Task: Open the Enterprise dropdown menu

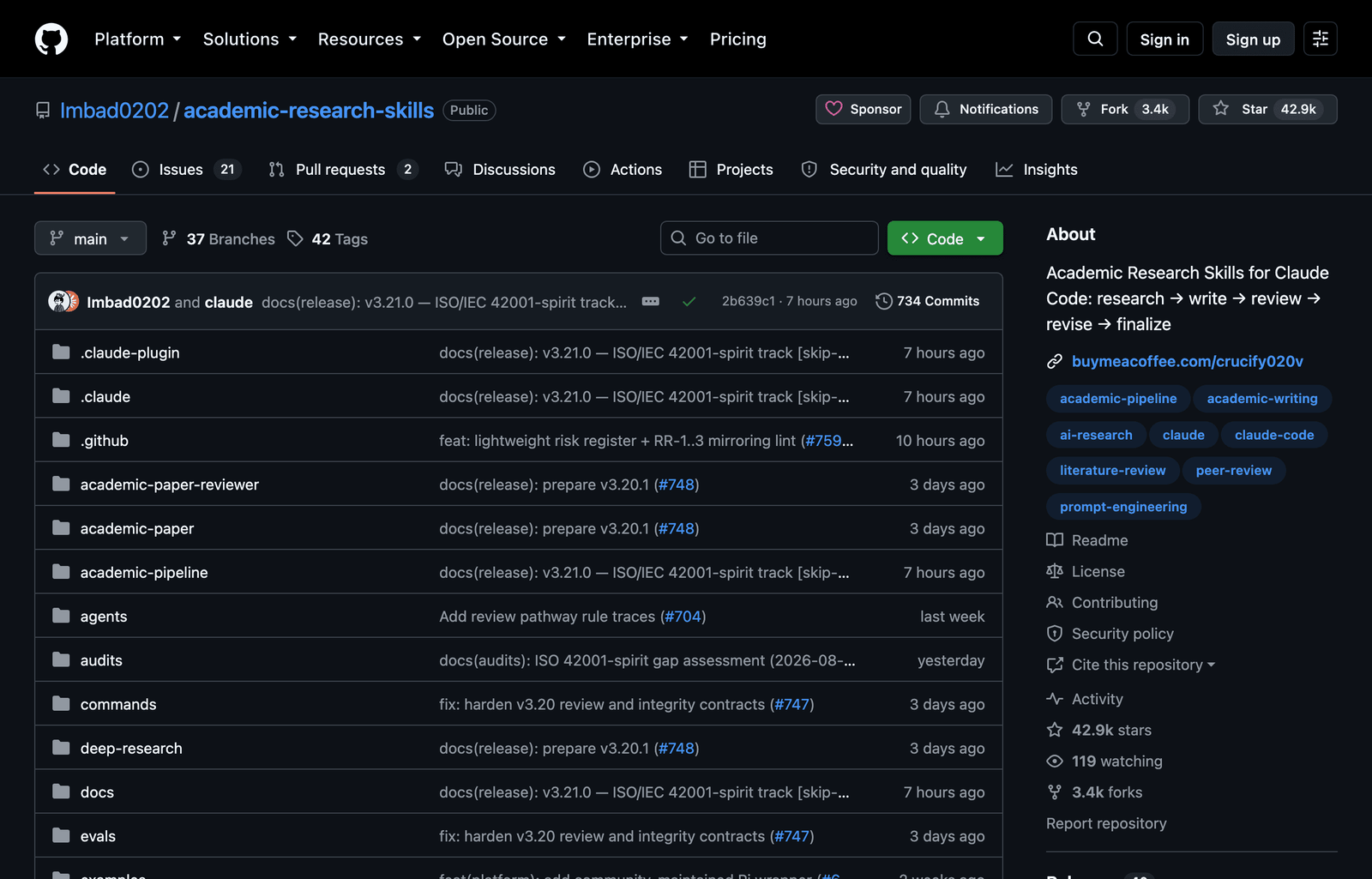Action: (637, 39)
